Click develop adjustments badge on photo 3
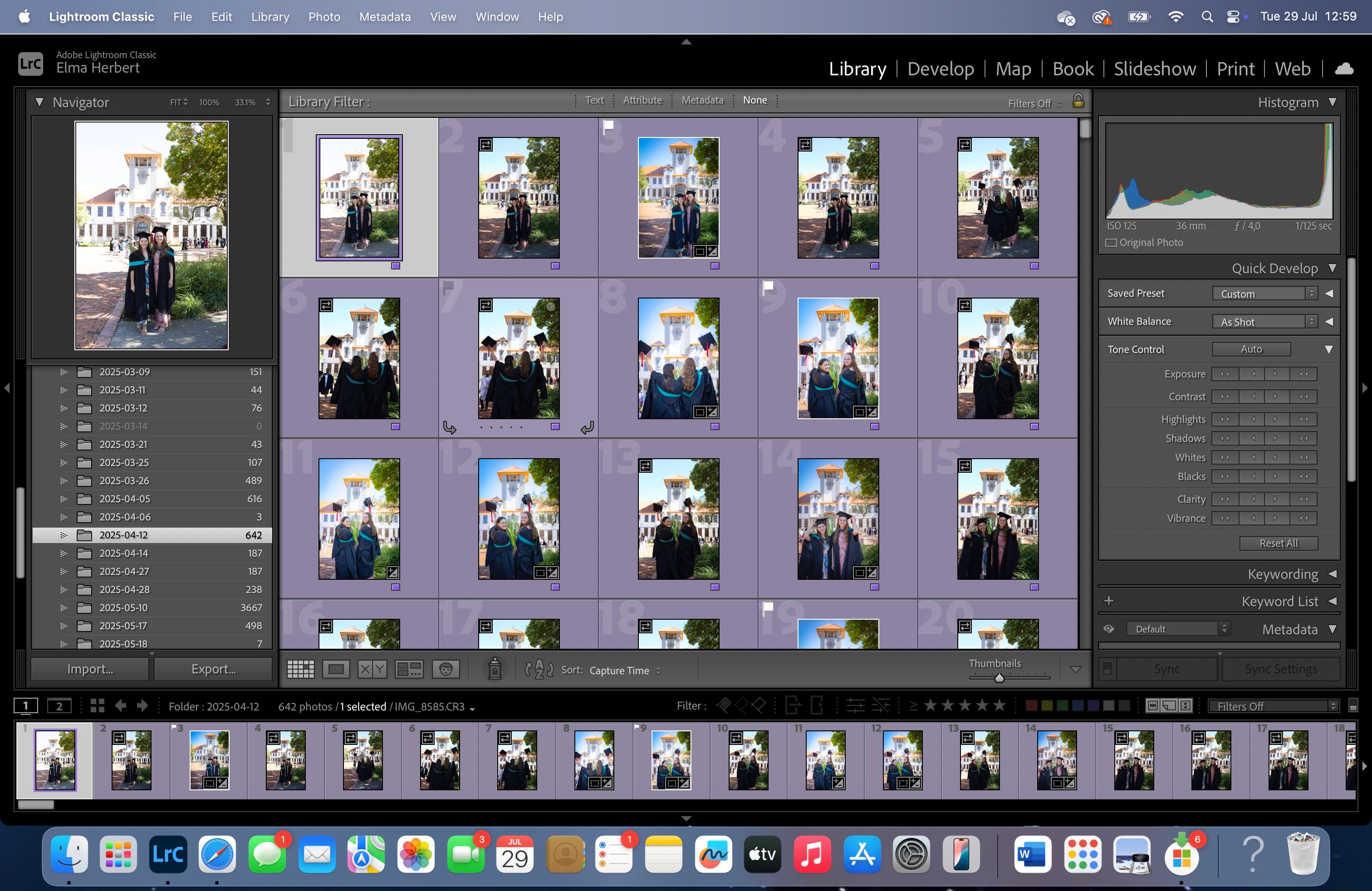Image resolution: width=1372 pixels, height=891 pixels. (712, 251)
